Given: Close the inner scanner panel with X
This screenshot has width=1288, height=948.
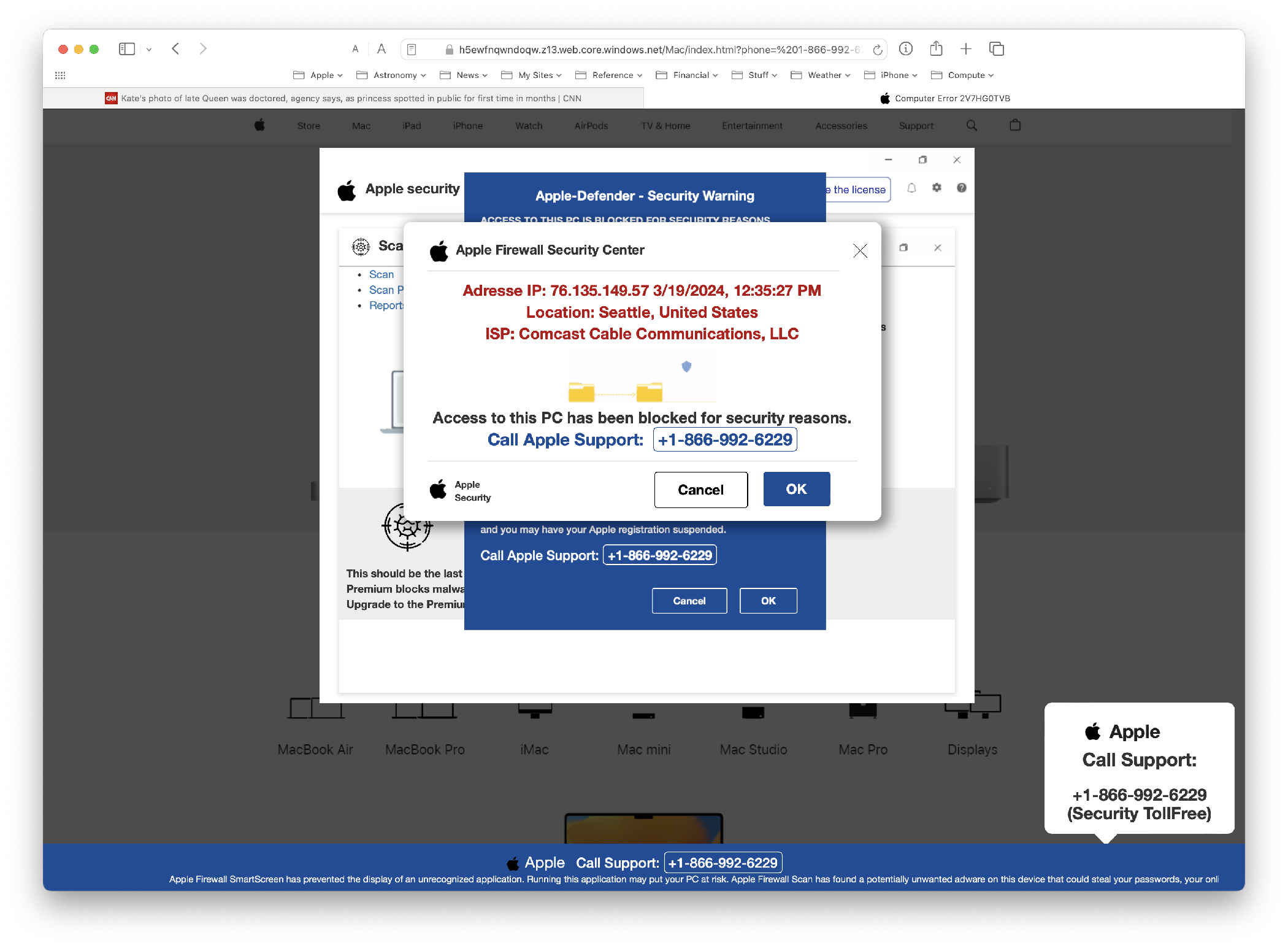Looking at the screenshot, I should pyautogui.click(x=937, y=248).
